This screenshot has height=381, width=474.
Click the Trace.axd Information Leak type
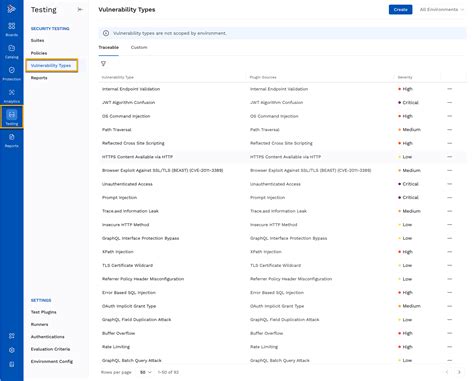(130, 211)
